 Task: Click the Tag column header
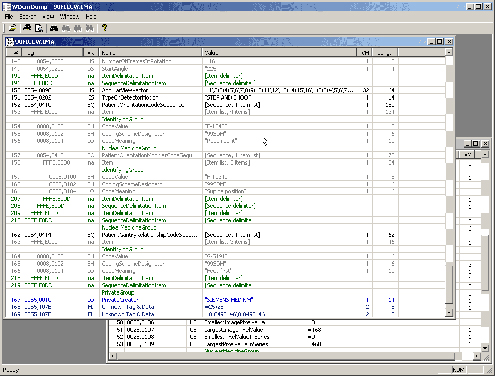pyautogui.click(x=53, y=52)
